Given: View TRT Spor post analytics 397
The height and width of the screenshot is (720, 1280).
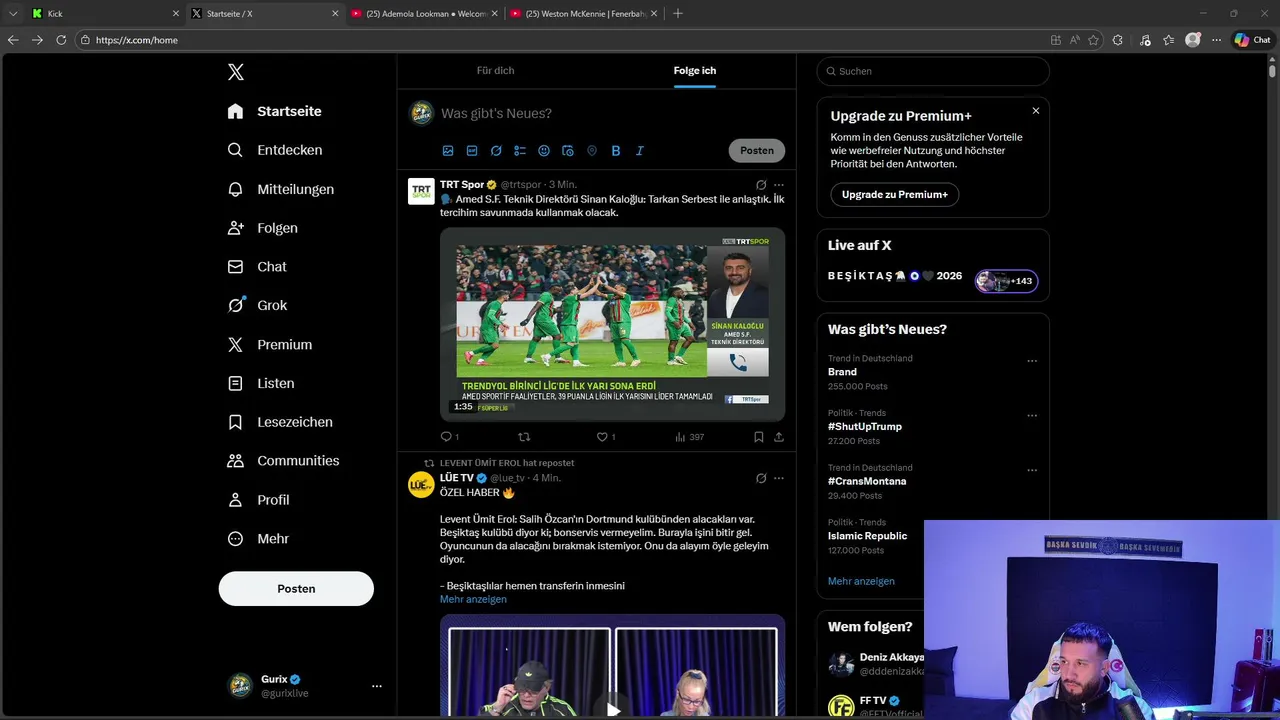Looking at the screenshot, I should click(x=690, y=437).
